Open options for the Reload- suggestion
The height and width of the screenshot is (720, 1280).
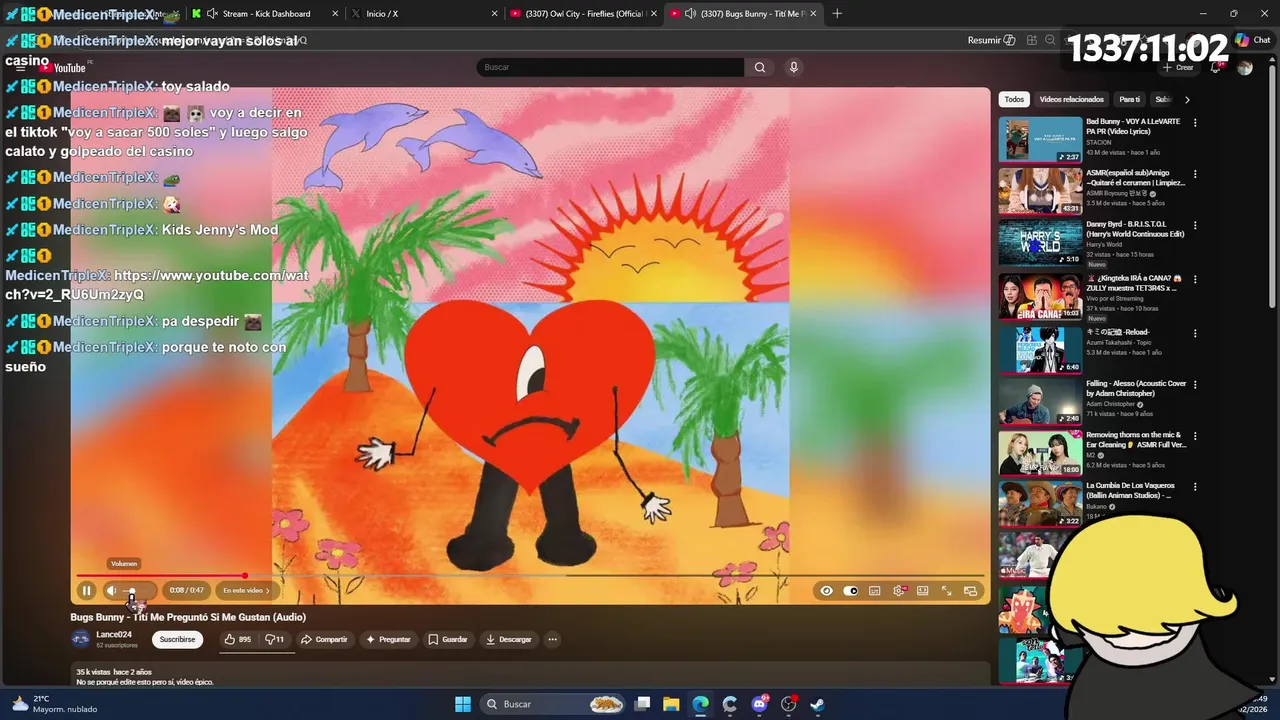point(1195,333)
